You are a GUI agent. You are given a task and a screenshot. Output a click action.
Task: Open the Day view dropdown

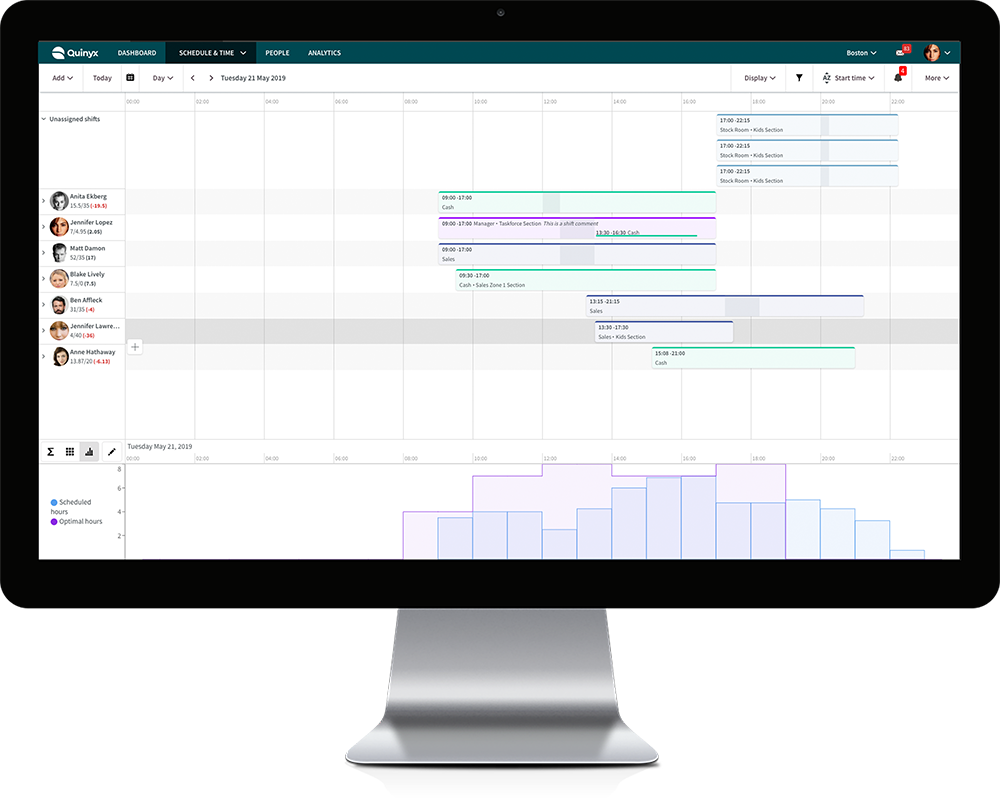pyautogui.click(x=162, y=77)
